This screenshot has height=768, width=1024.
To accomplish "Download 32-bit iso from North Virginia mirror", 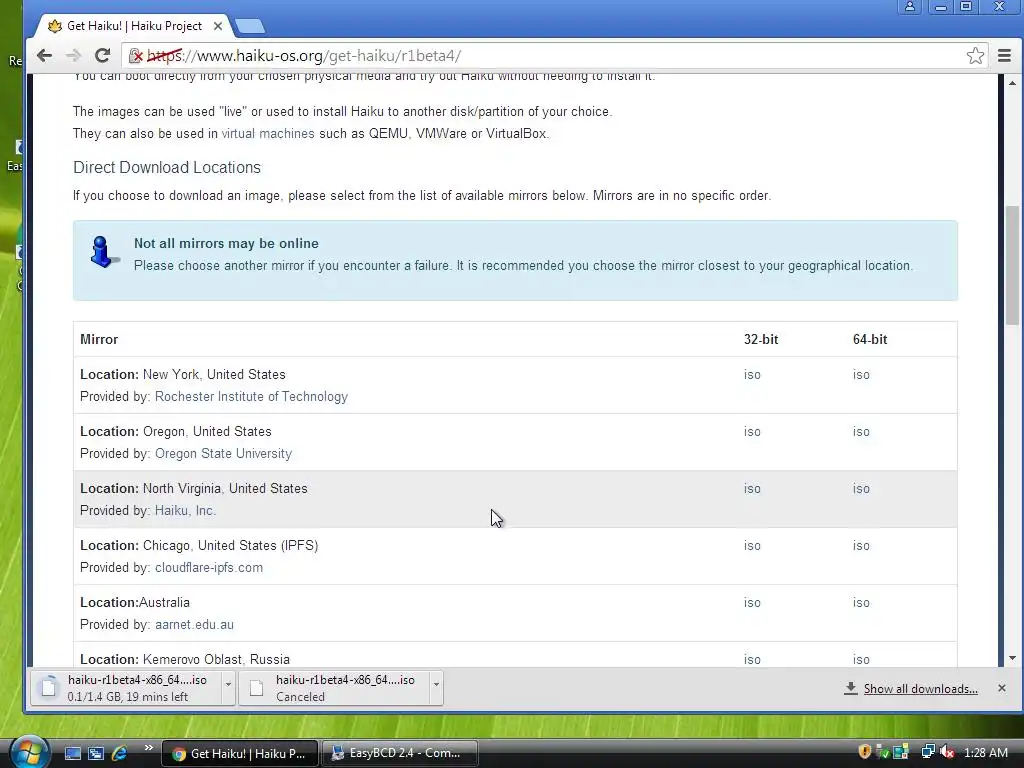I will [752, 488].
